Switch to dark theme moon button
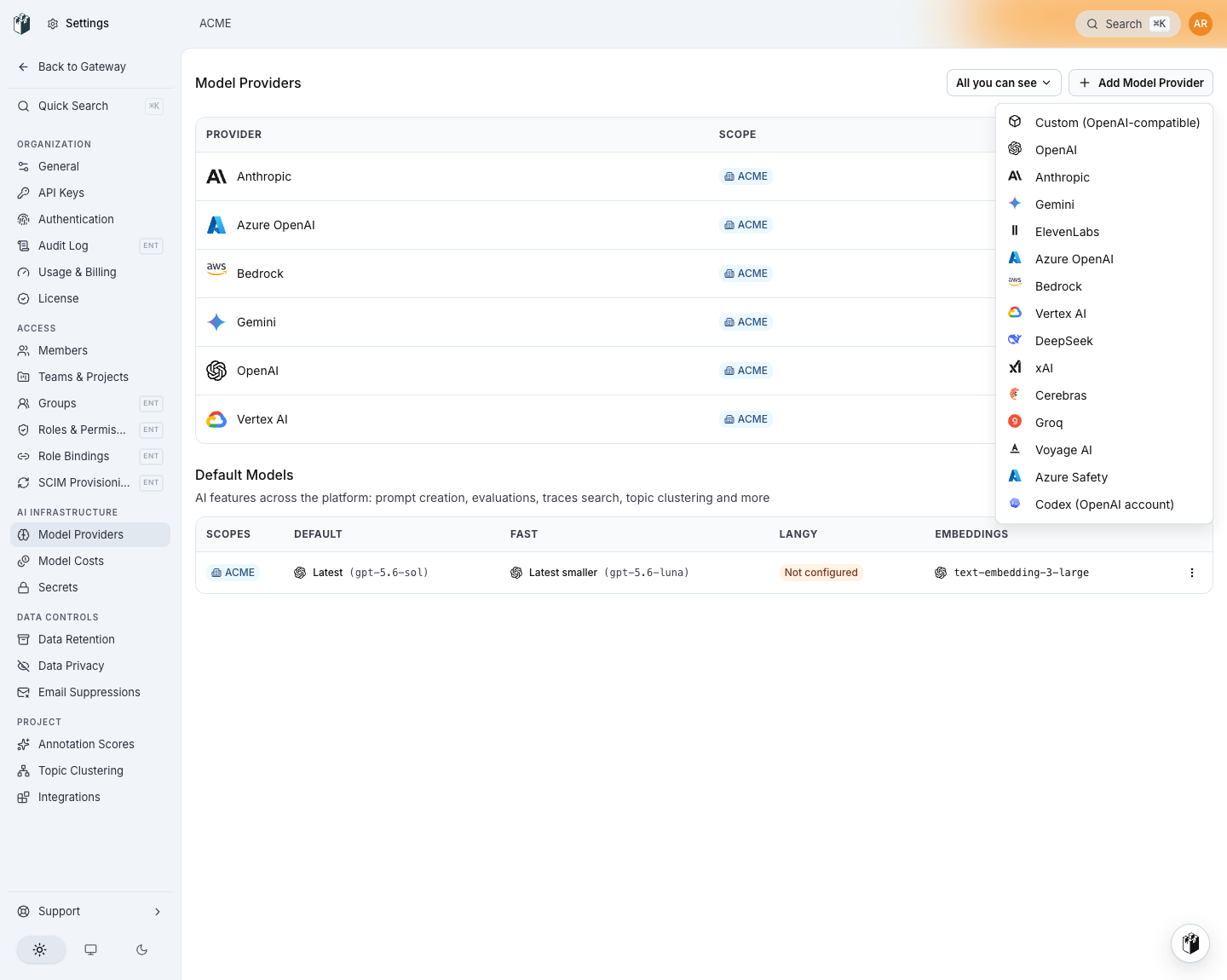 point(142,950)
